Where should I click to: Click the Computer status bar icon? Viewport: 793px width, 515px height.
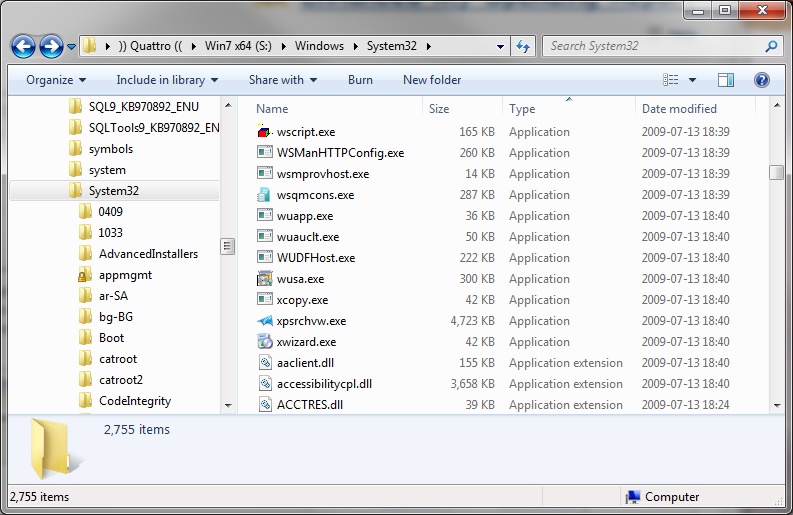tap(633, 497)
